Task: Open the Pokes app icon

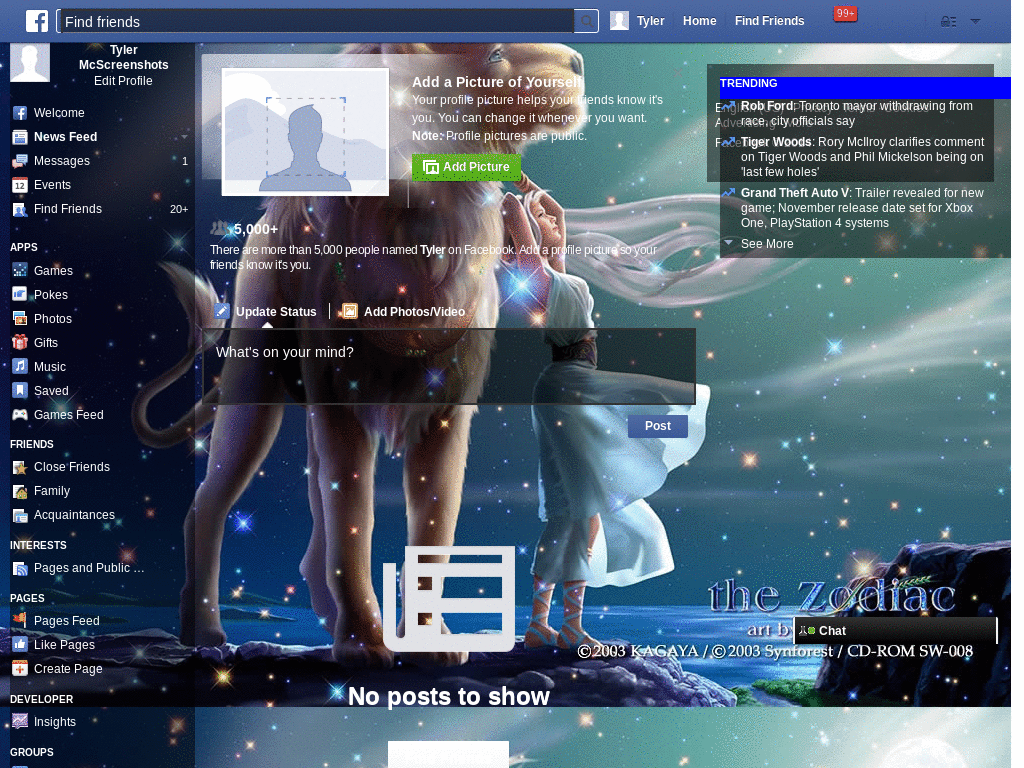Action: tap(20, 294)
